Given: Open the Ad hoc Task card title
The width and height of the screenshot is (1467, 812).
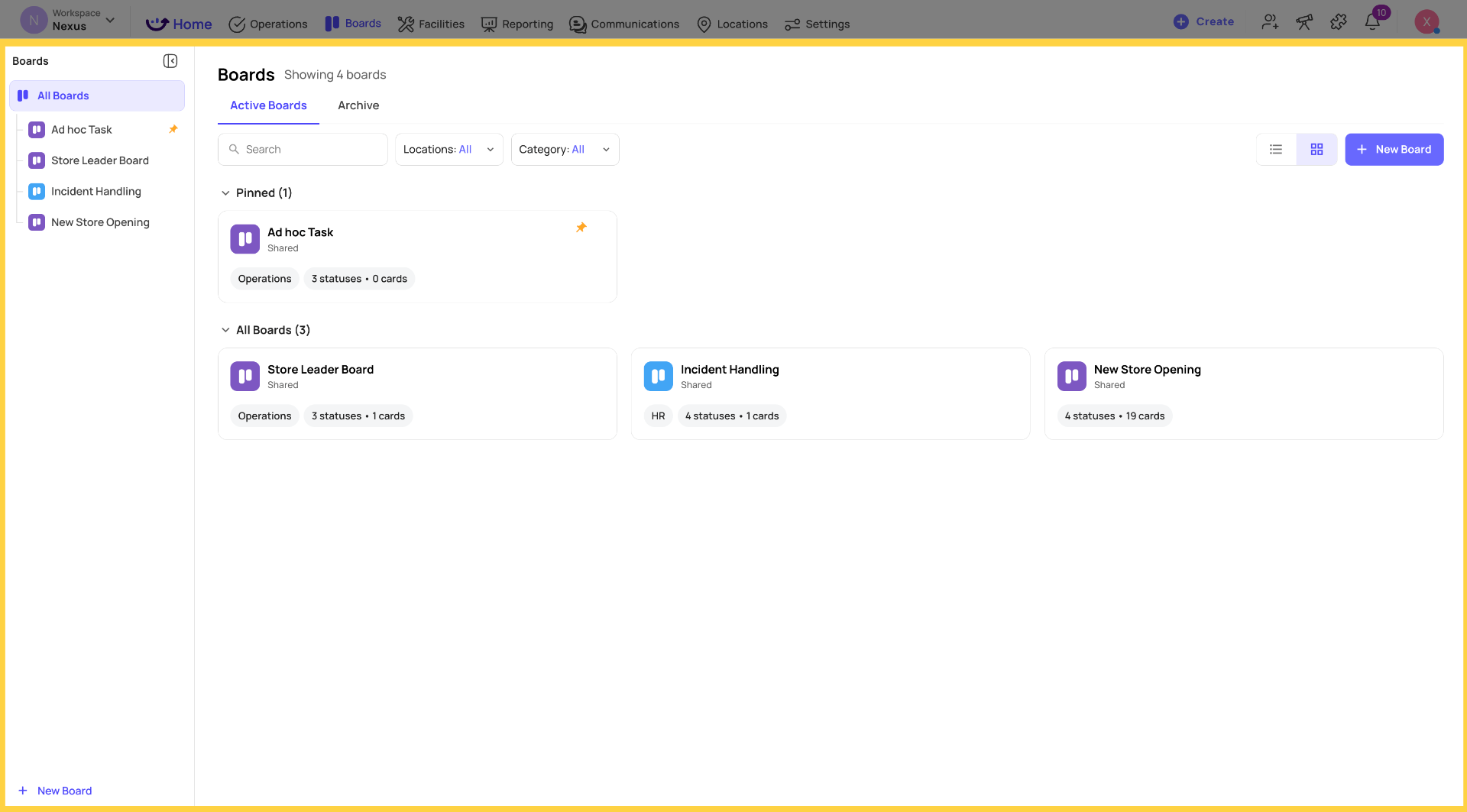Looking at the screenshot, I should click(300, 232).
